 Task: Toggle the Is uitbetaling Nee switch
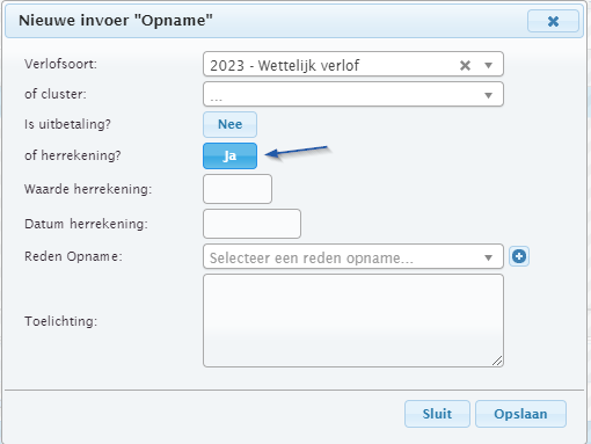[x=230, y=124]
